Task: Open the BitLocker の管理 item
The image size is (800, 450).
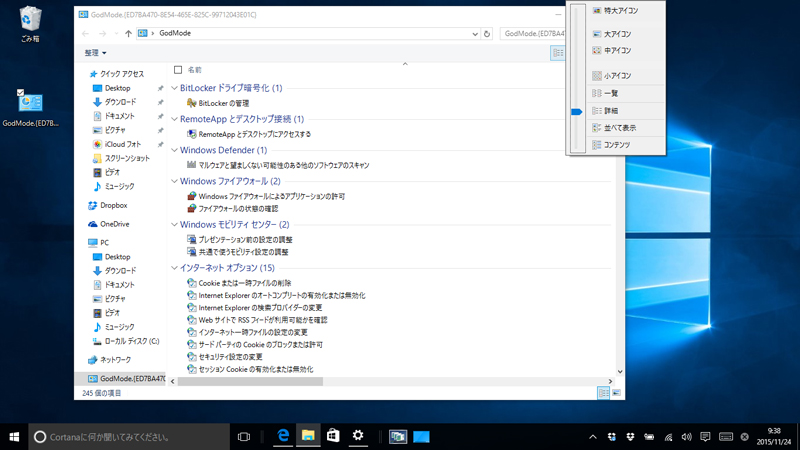Action: coord(223,103)
